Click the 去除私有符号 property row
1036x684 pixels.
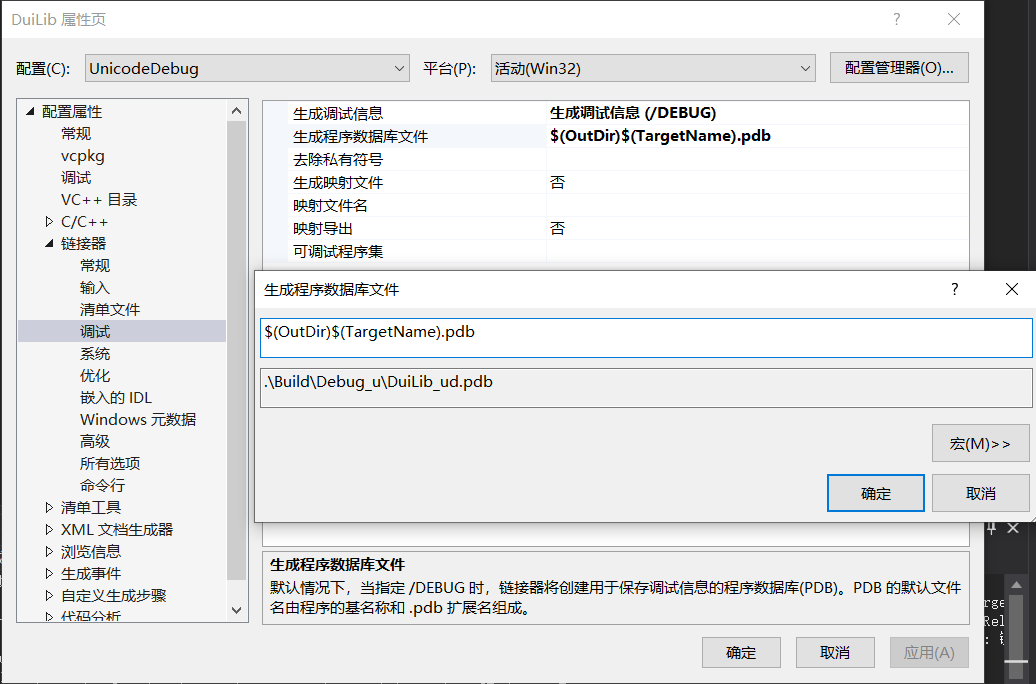point(628,159)
